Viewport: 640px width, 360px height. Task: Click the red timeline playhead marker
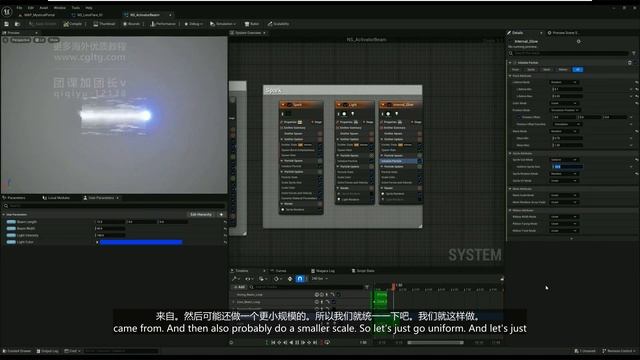394,286
